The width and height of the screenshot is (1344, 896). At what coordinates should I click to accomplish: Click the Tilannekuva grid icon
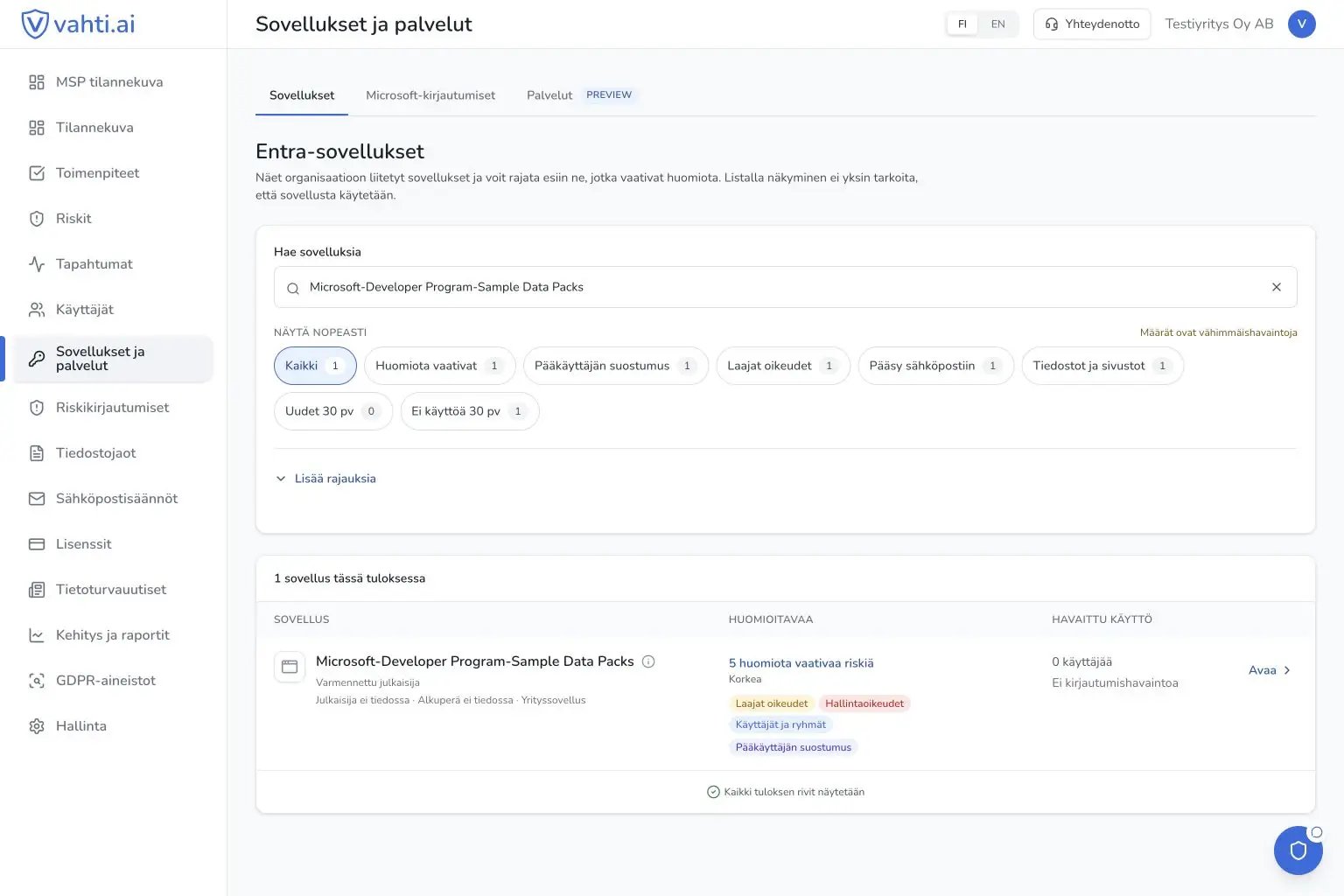click(x=37, y=128)
